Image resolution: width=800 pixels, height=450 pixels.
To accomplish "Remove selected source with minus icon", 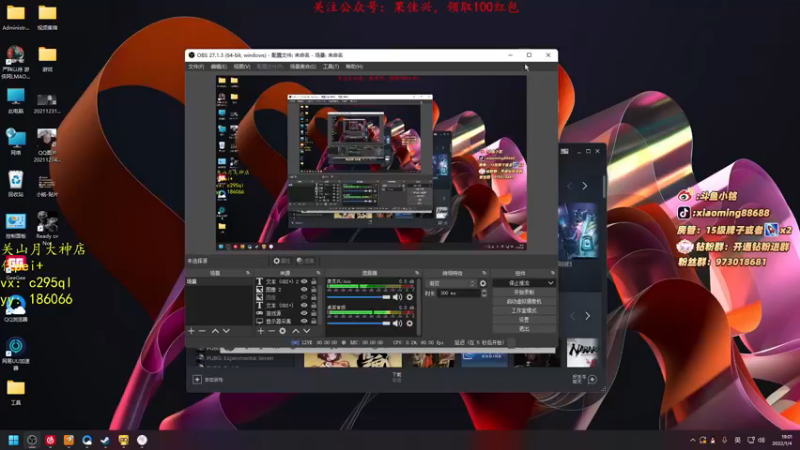I will [272, 331].
